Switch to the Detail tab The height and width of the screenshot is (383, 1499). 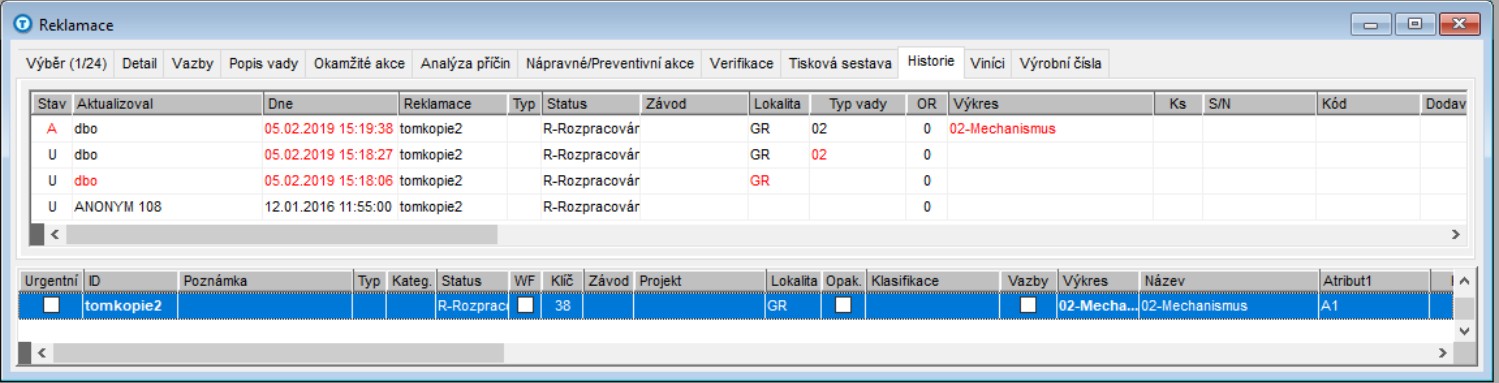pyautogui.click(x=140, y=63)
